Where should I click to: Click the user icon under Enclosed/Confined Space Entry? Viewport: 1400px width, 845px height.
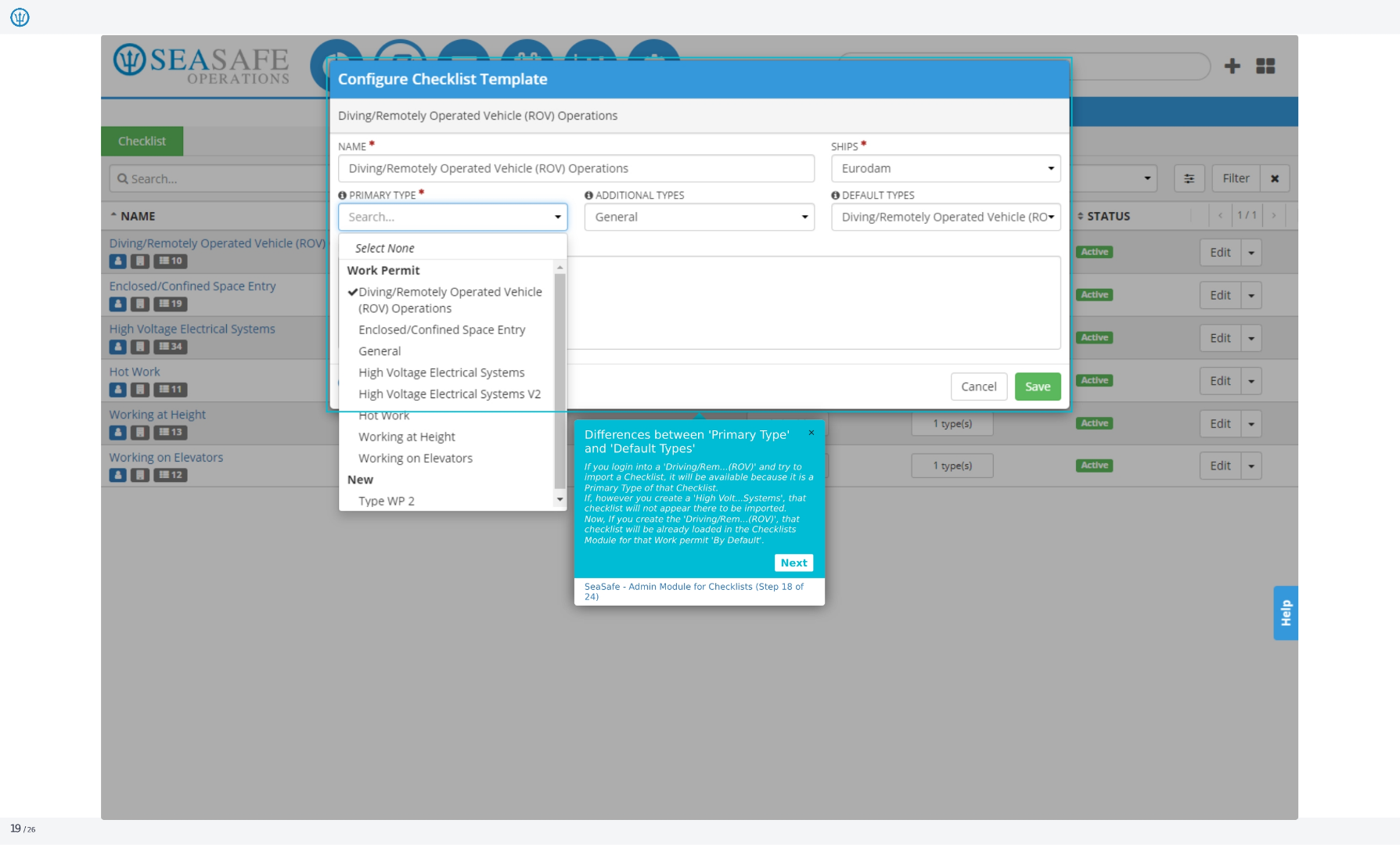point(117,304)
